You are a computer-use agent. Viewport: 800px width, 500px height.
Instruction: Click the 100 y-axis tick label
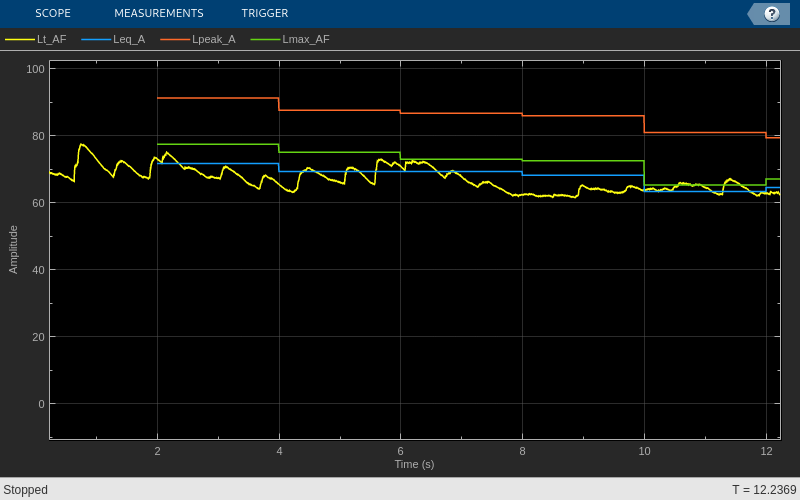35,69
